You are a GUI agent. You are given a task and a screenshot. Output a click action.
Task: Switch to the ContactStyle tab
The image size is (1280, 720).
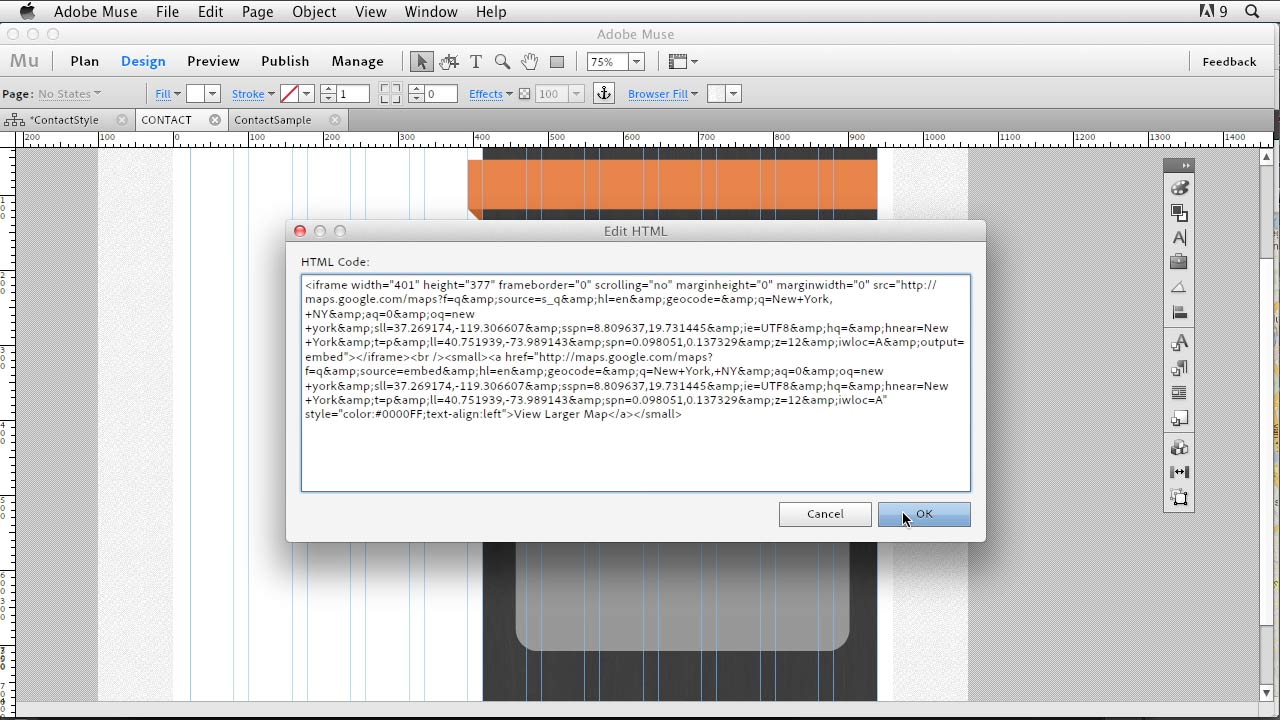(64, 120)
